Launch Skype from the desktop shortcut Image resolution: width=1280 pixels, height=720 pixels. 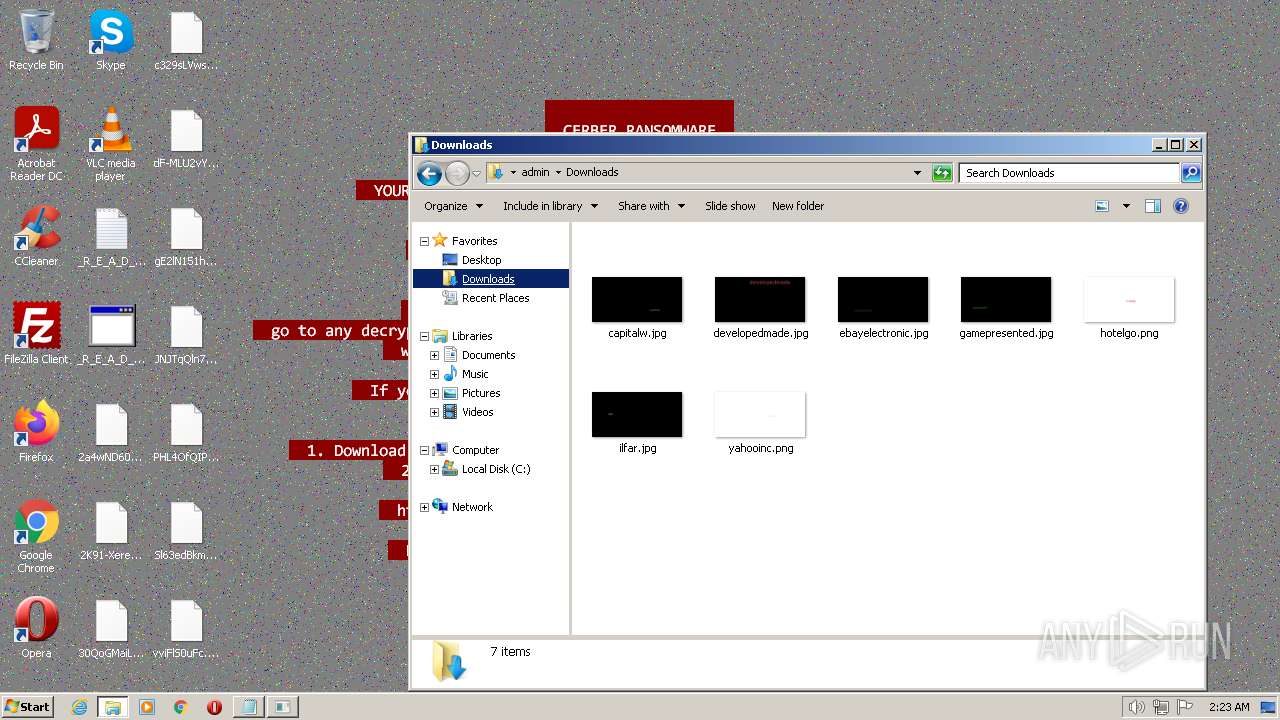point(111,41)
